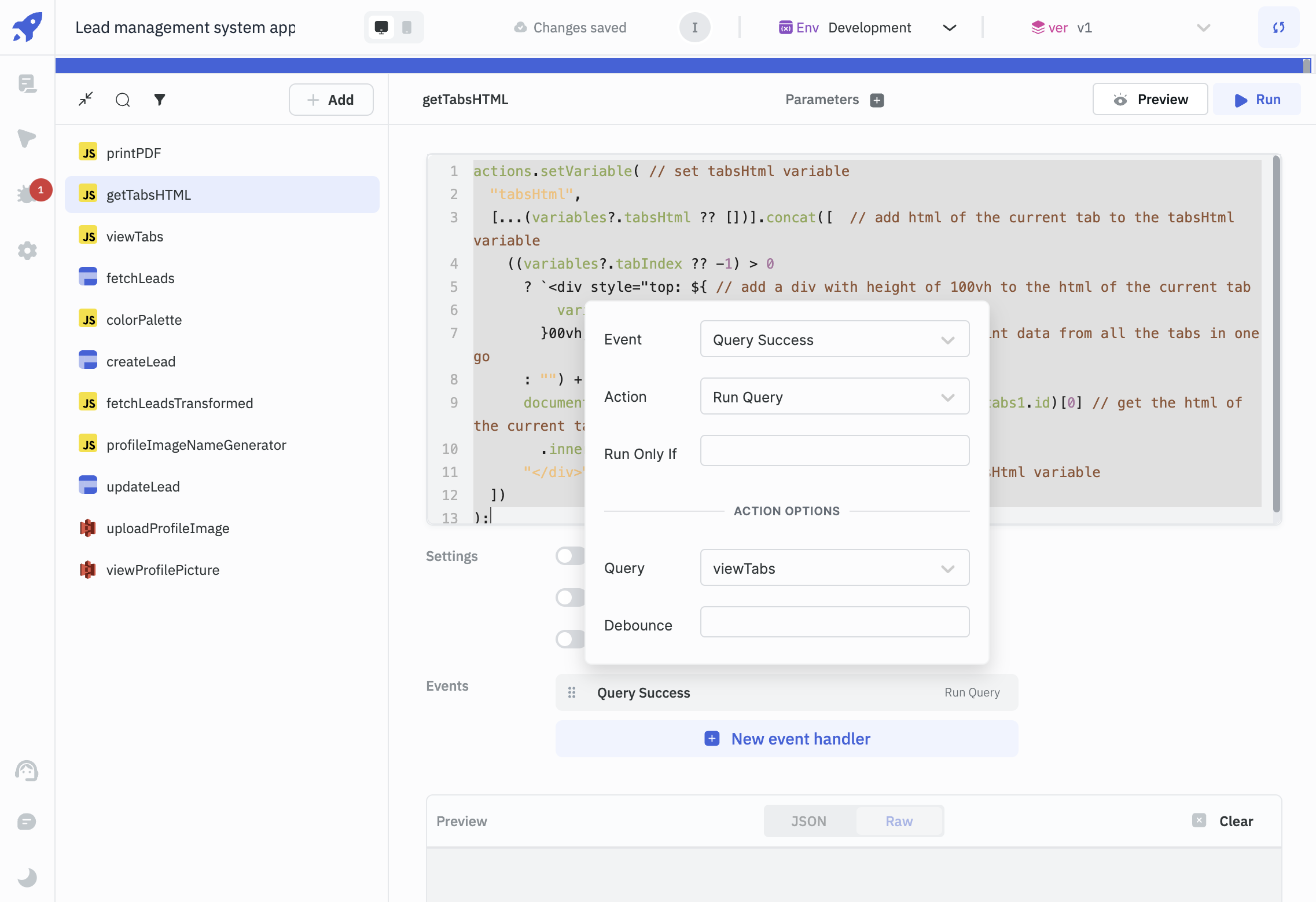
Task: Switch preview to JSON tab
Action: coord(808,821)
